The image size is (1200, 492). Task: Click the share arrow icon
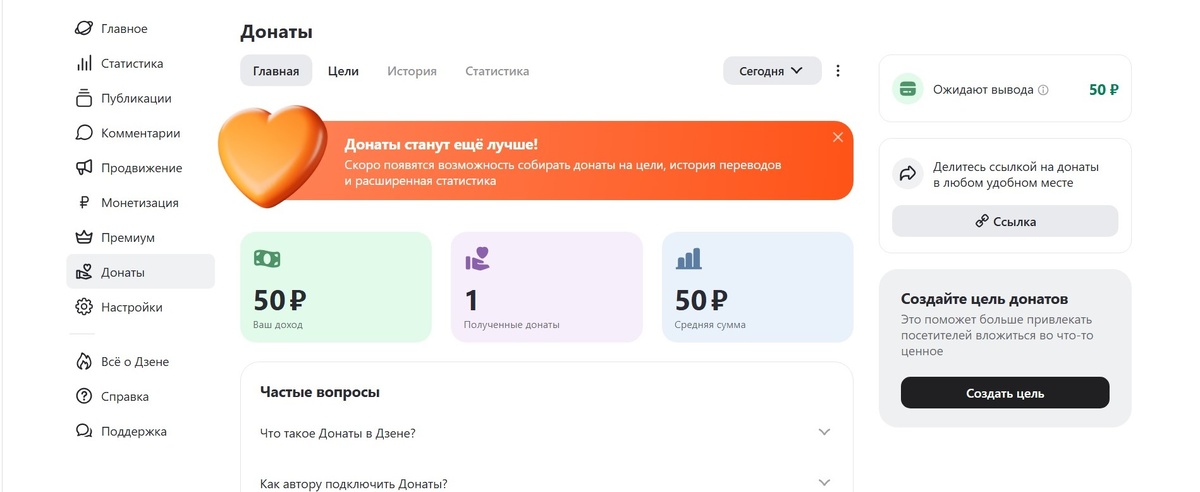908,174
